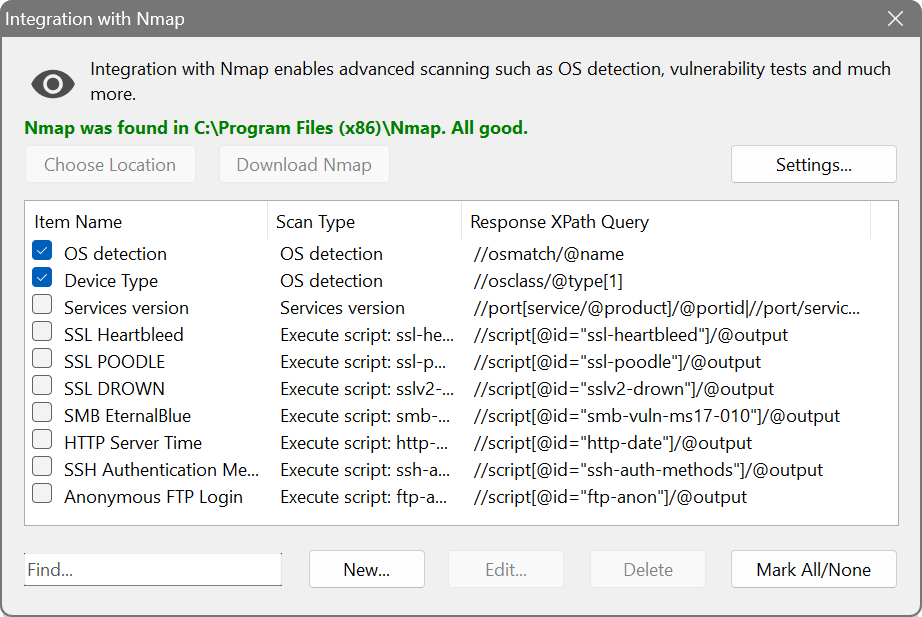This screenshot has width=922, height=617.
Task: Sort by Response XPath Query column header
Action: pos(666,222)
